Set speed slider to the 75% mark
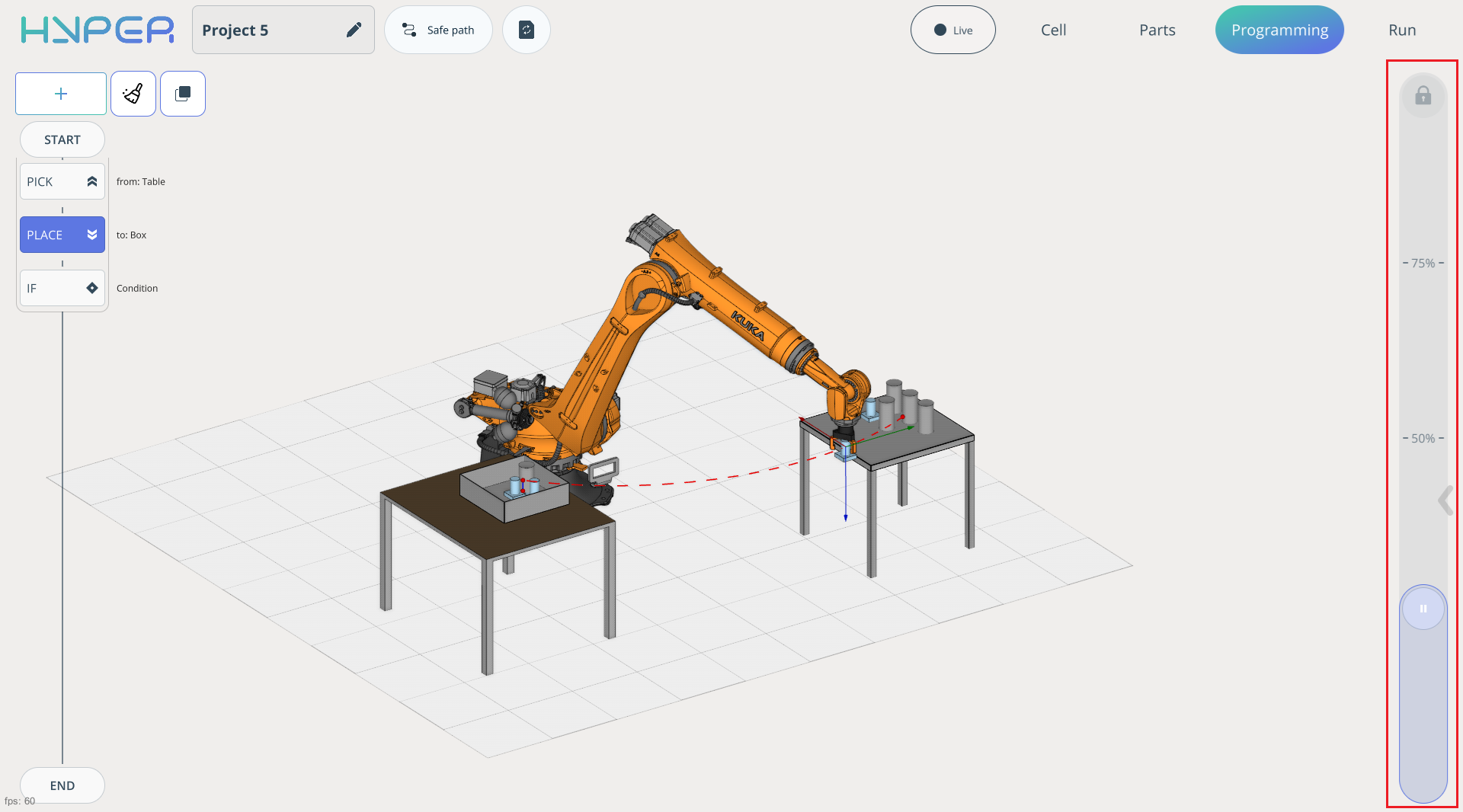1463x812 pixels. coord(1423,264)
